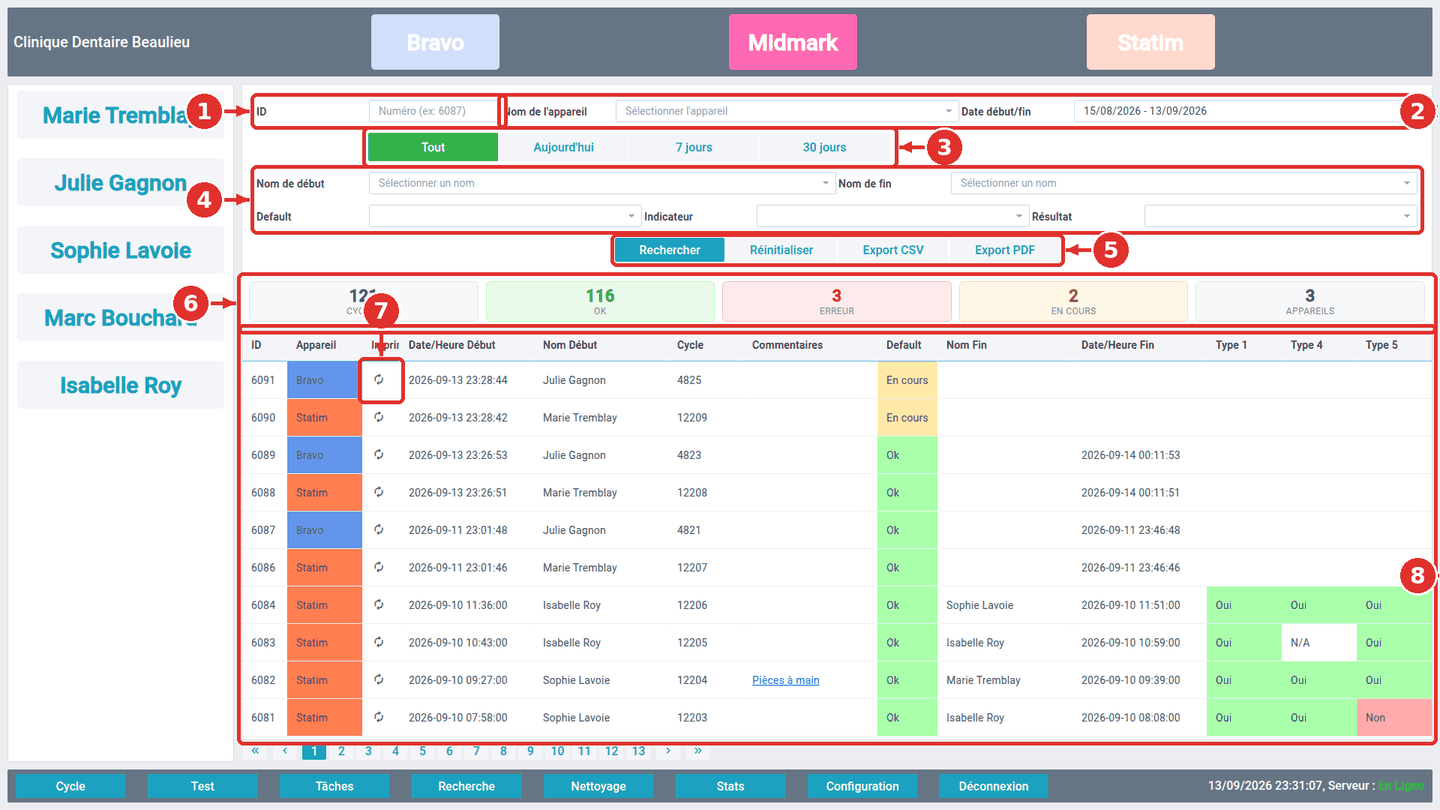The width and height of the screenshot is (1440, 810).
Task: Expand the Indicateur filter dropdown
Action: (893, 216)
